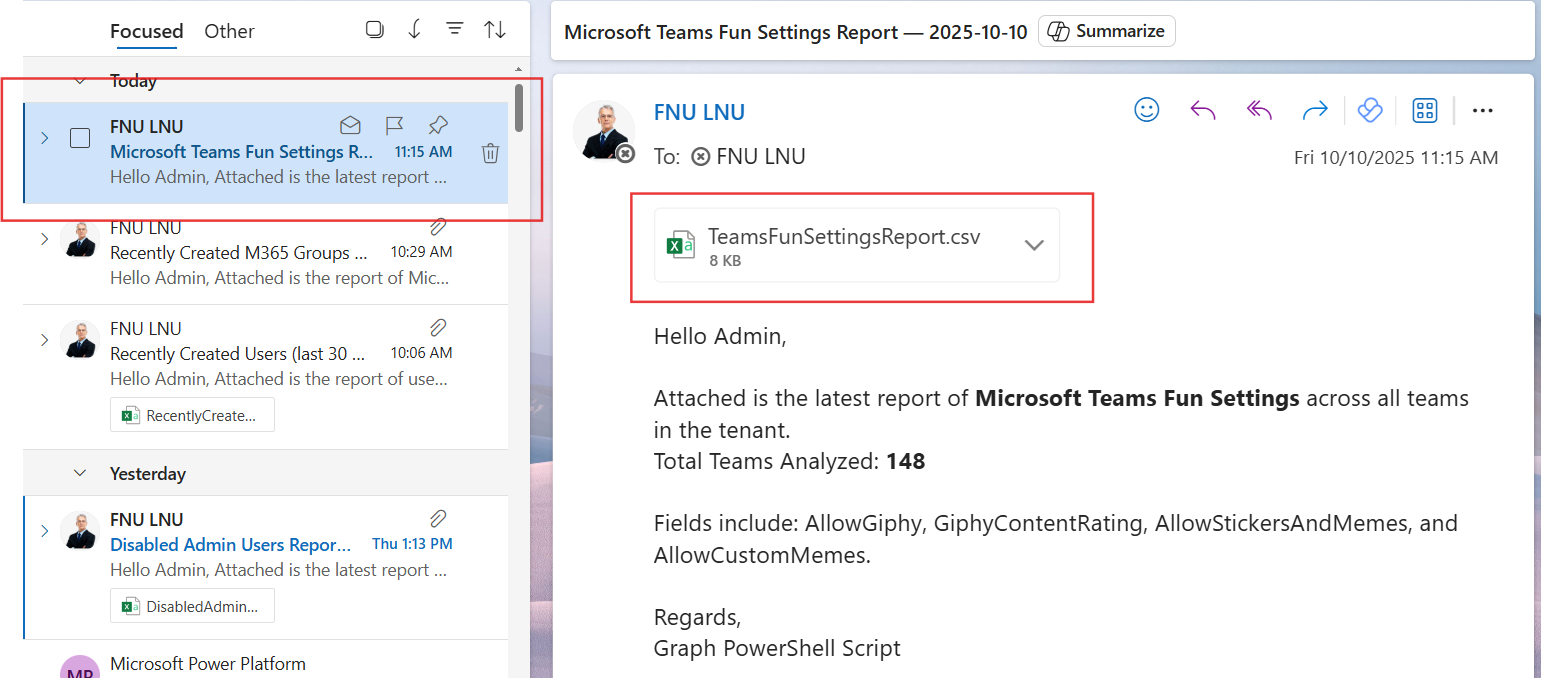Pin the selected email to top
Image resolution: width=1541 pixels, height=678 pixels.
coord(437,126)
